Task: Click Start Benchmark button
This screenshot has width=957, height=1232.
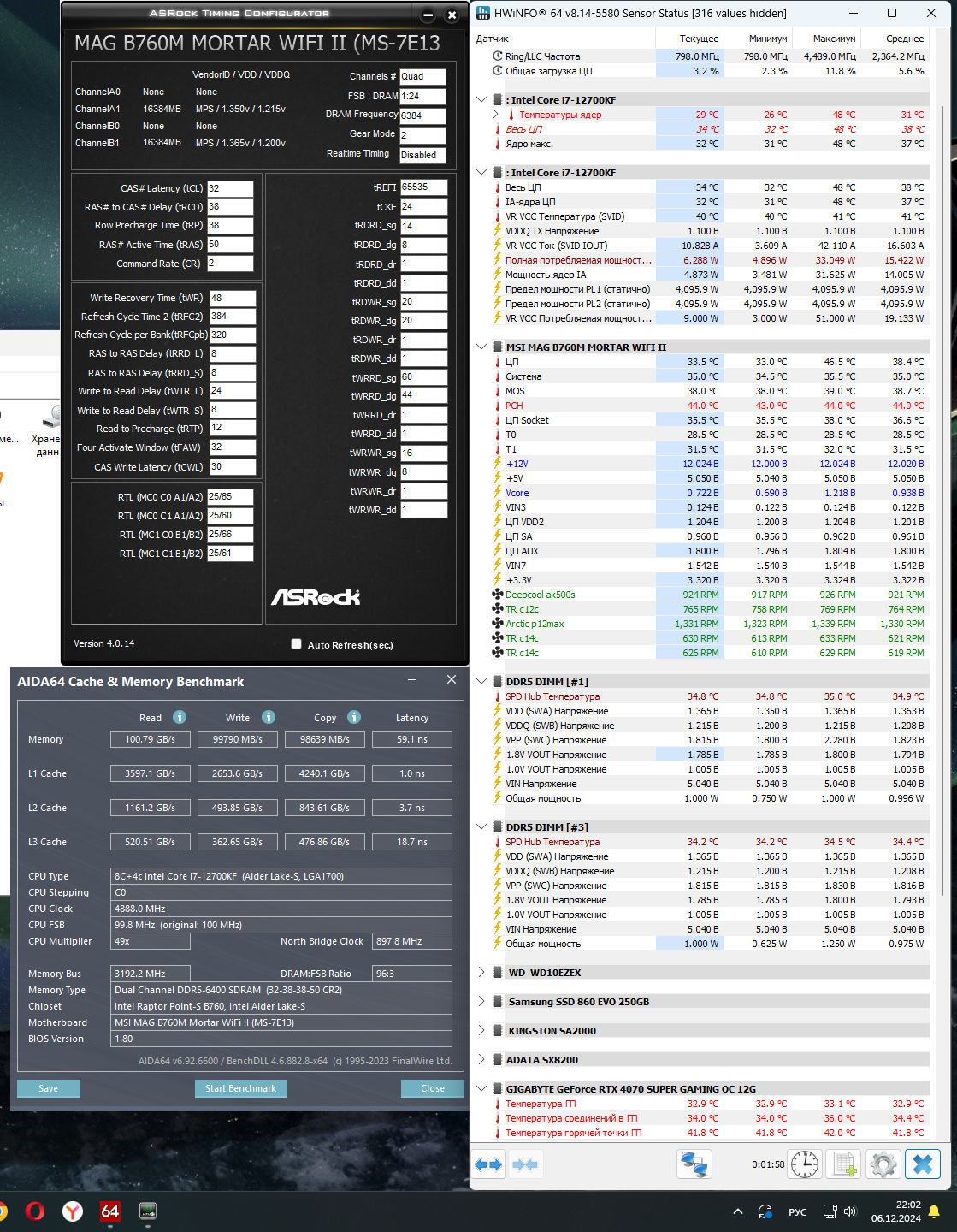Action: (x=240, y=1088)
